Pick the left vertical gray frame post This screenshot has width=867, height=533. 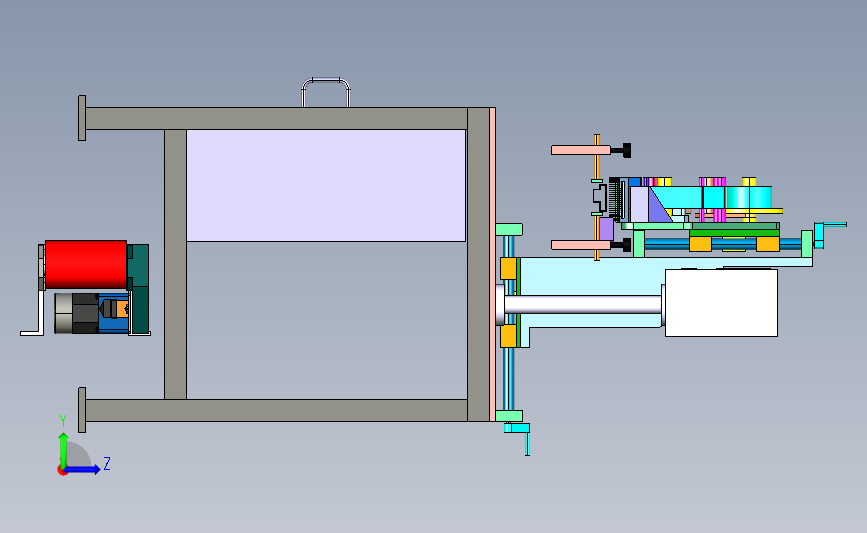pos(175,264)
